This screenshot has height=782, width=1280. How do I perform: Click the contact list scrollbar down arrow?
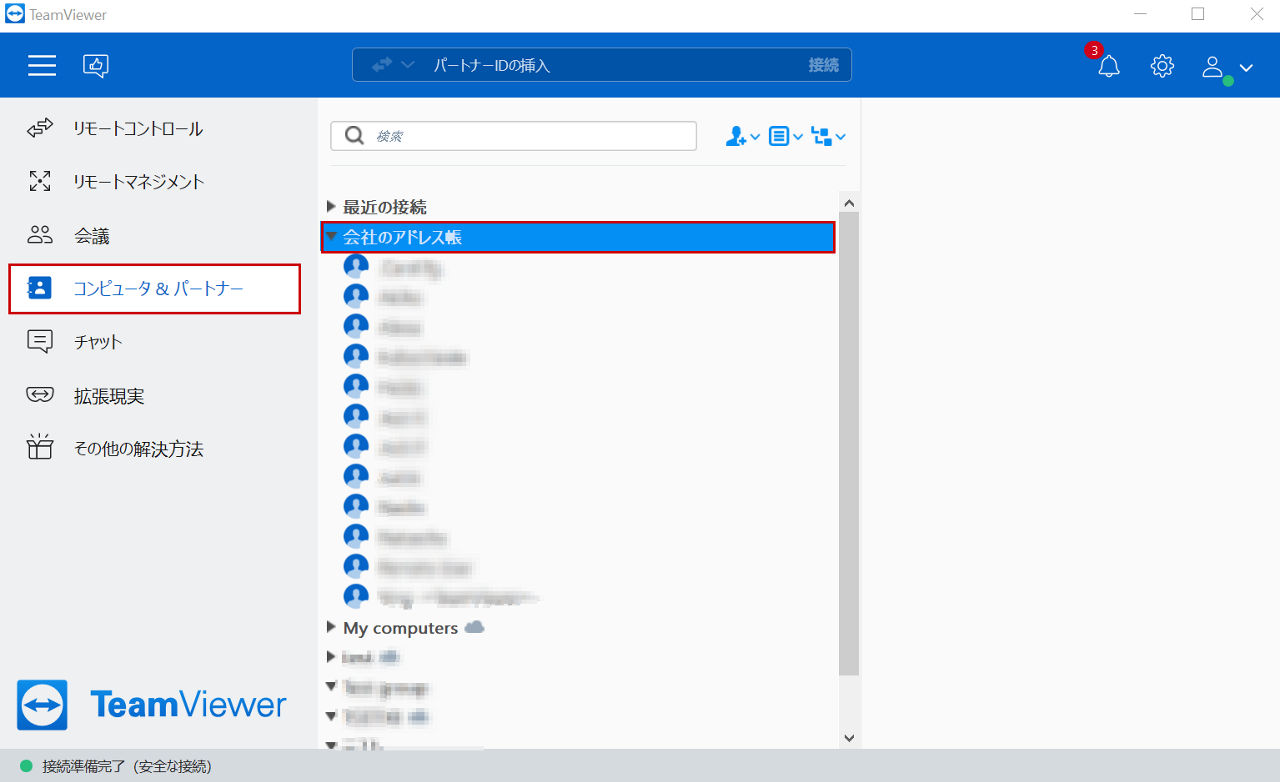coord(849,738)
